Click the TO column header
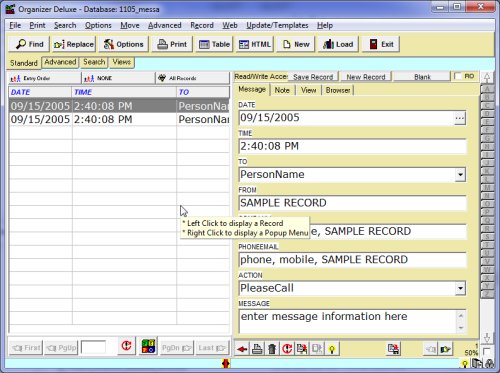This screenshot has width=500, height=373. click(x=203, y=92)
